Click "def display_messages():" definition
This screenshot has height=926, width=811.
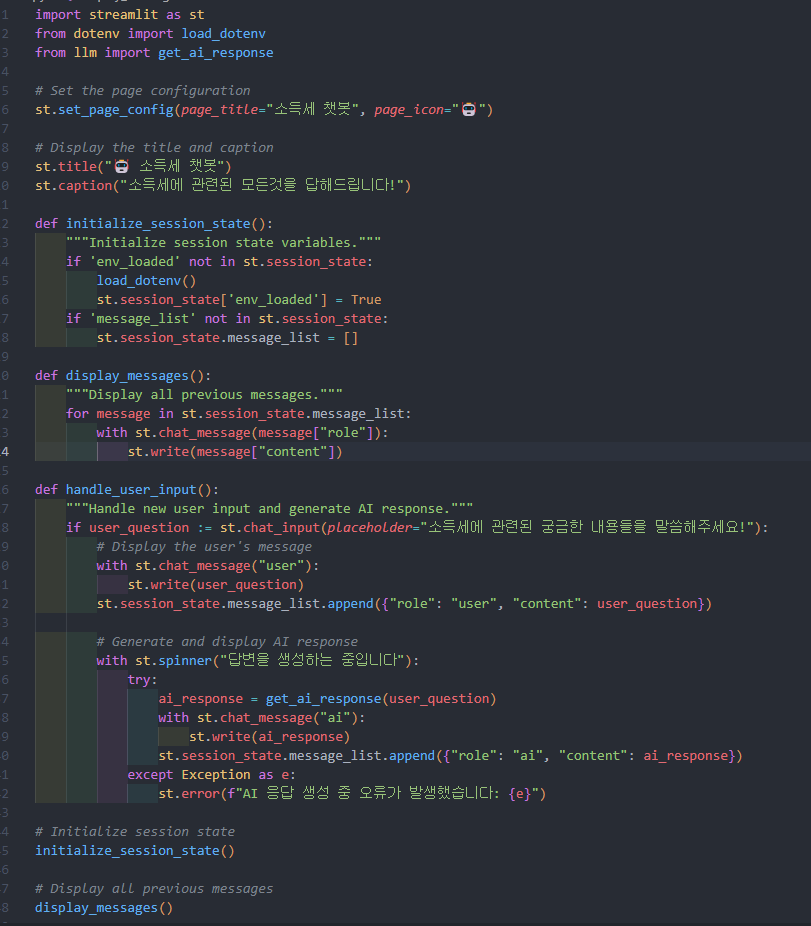tap(123, 375)
